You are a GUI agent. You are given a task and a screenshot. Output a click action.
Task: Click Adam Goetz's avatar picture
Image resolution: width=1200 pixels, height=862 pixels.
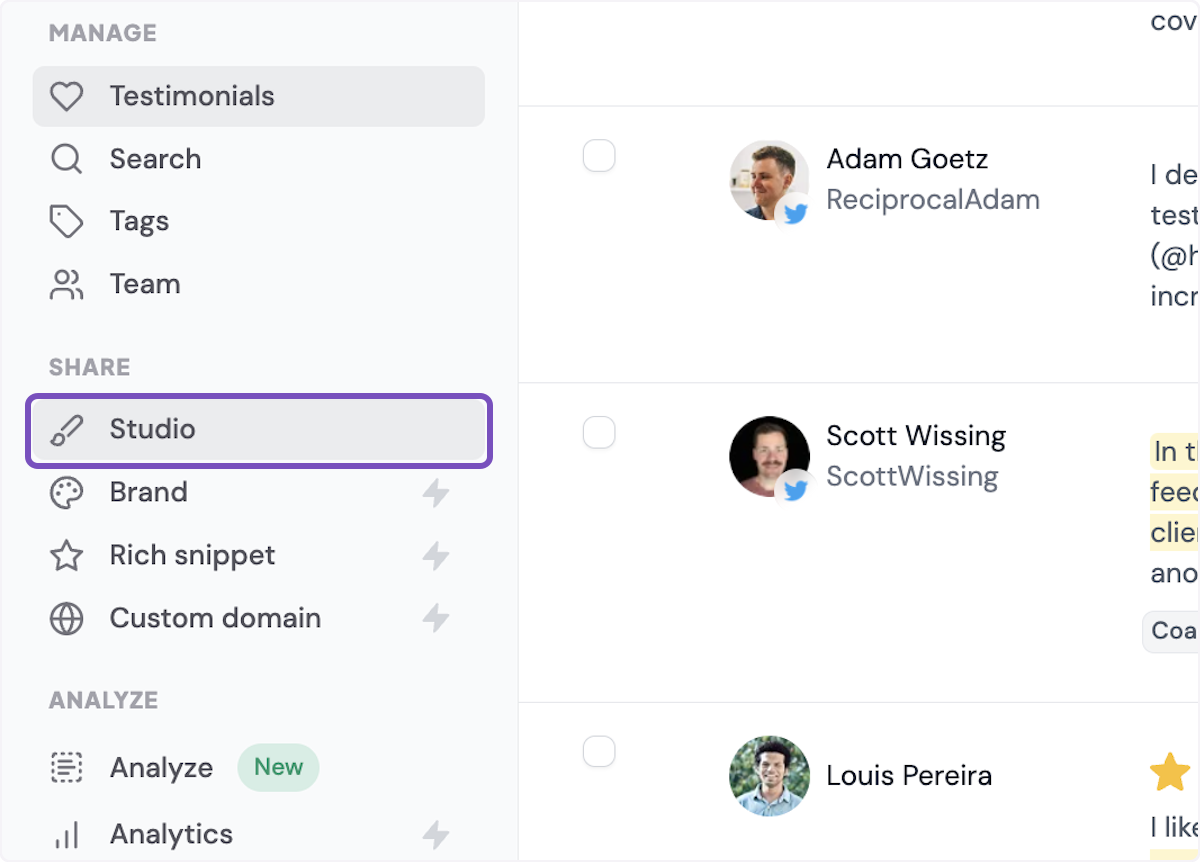coord(767,178)
